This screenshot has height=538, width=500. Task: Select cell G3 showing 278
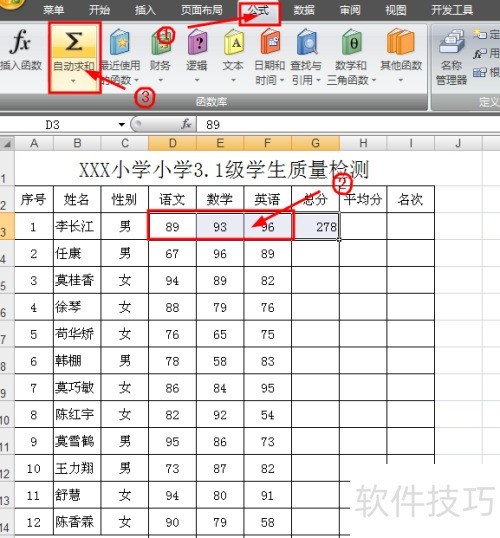point(316,226)
